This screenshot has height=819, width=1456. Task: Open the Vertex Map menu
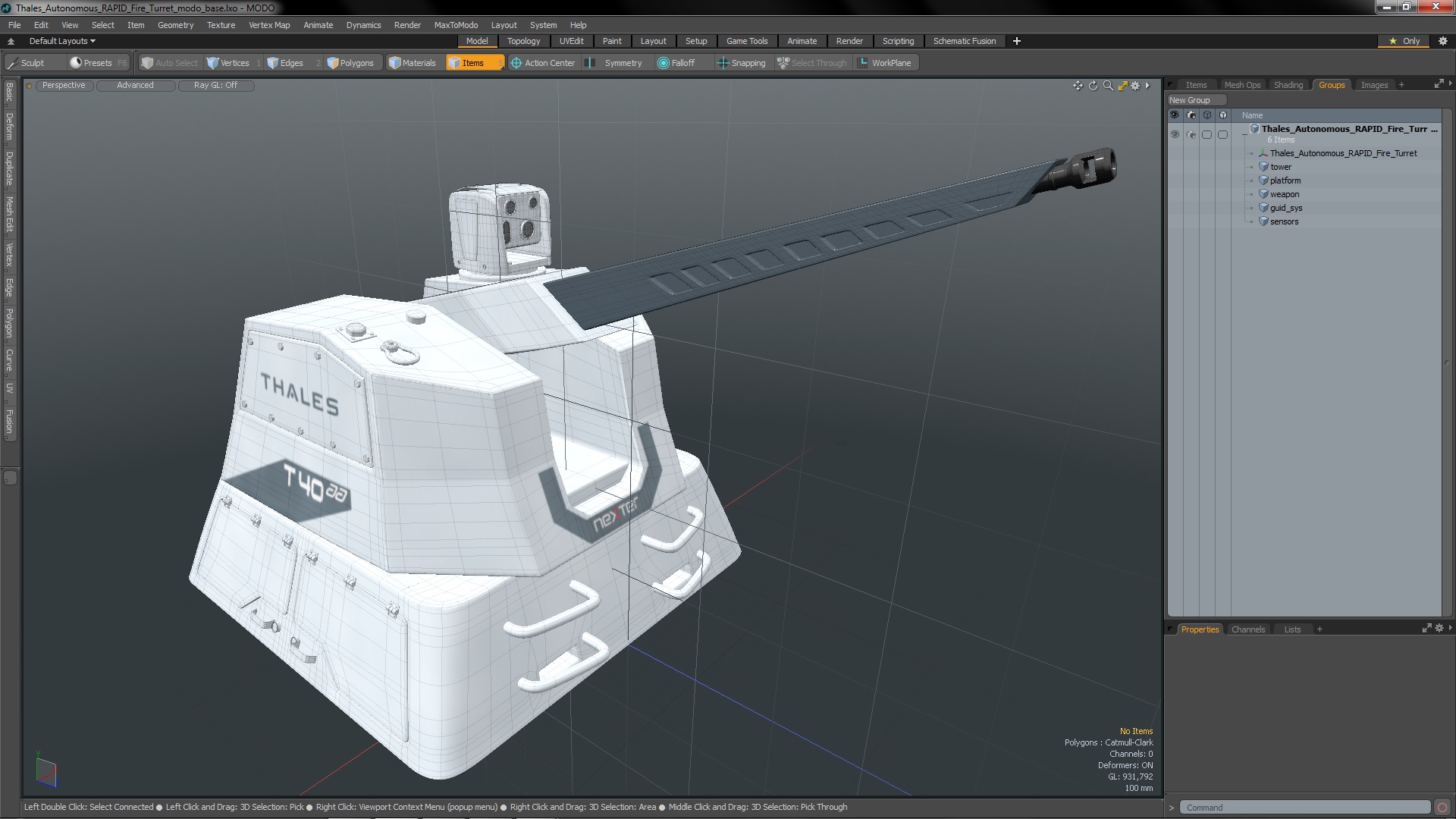(x=269, y=25)
